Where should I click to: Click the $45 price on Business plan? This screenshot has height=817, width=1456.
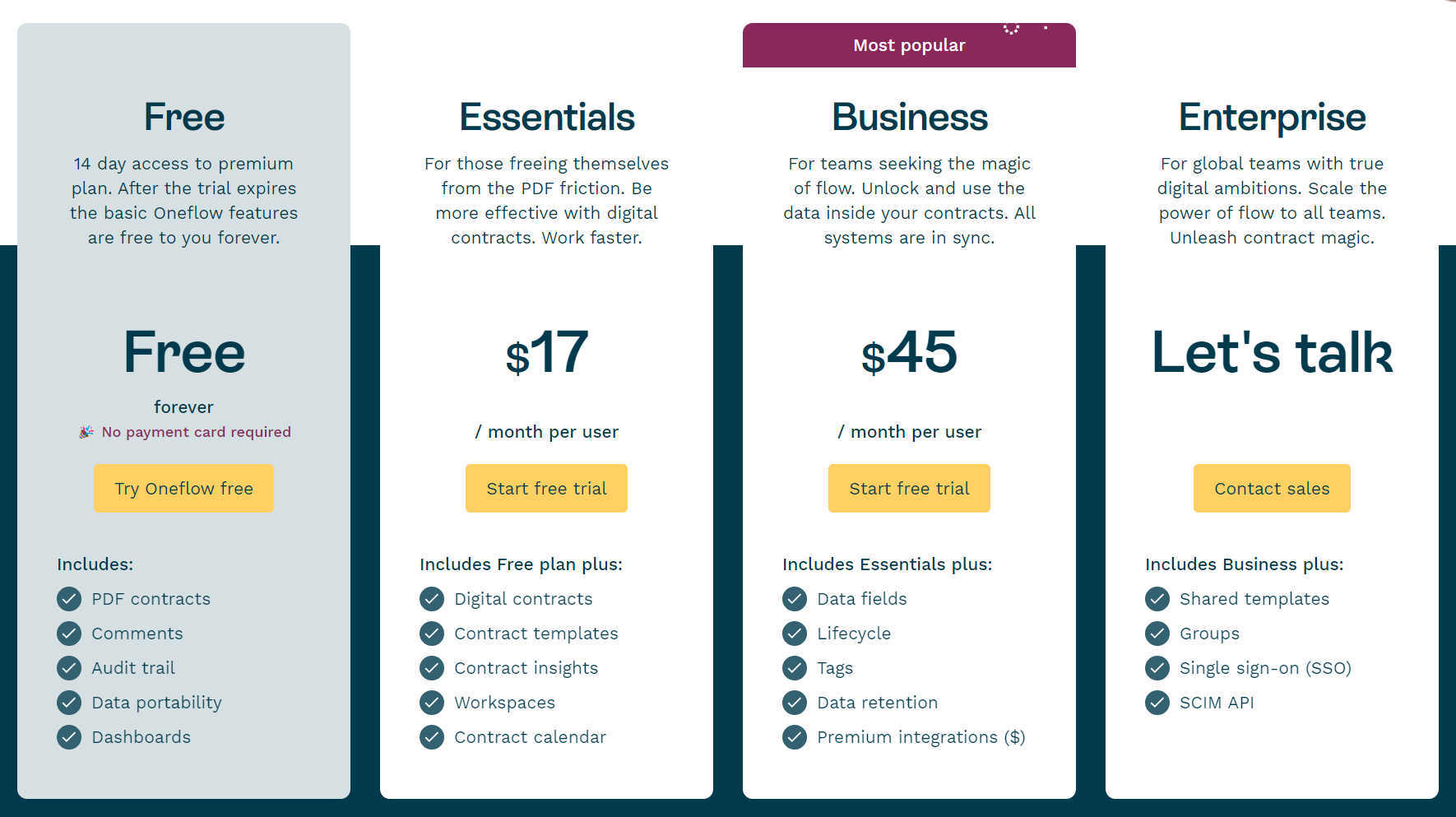(909, 354)
